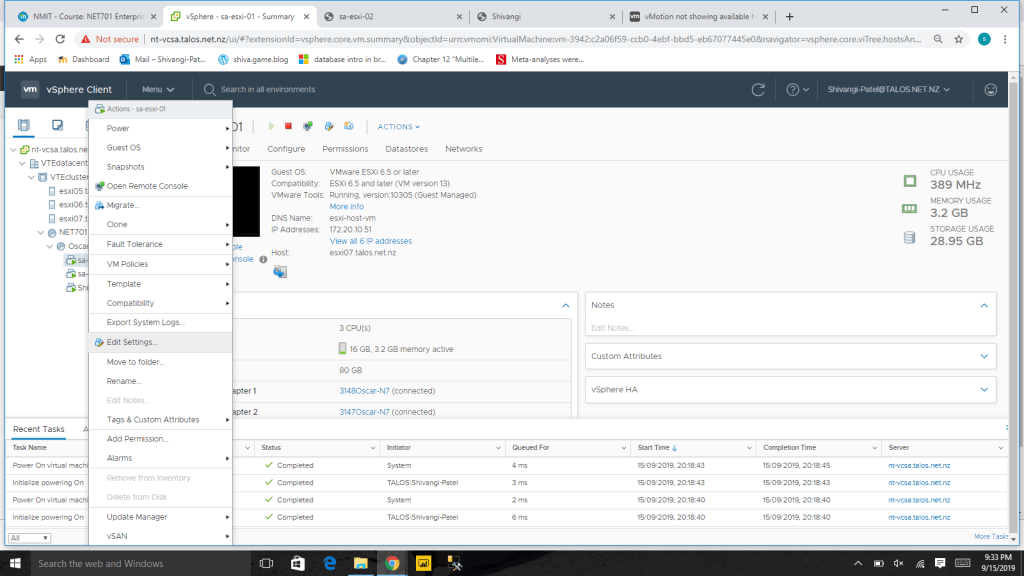
Task: Expand the Custom Attributes panel
Action: (x=983, y=356)
